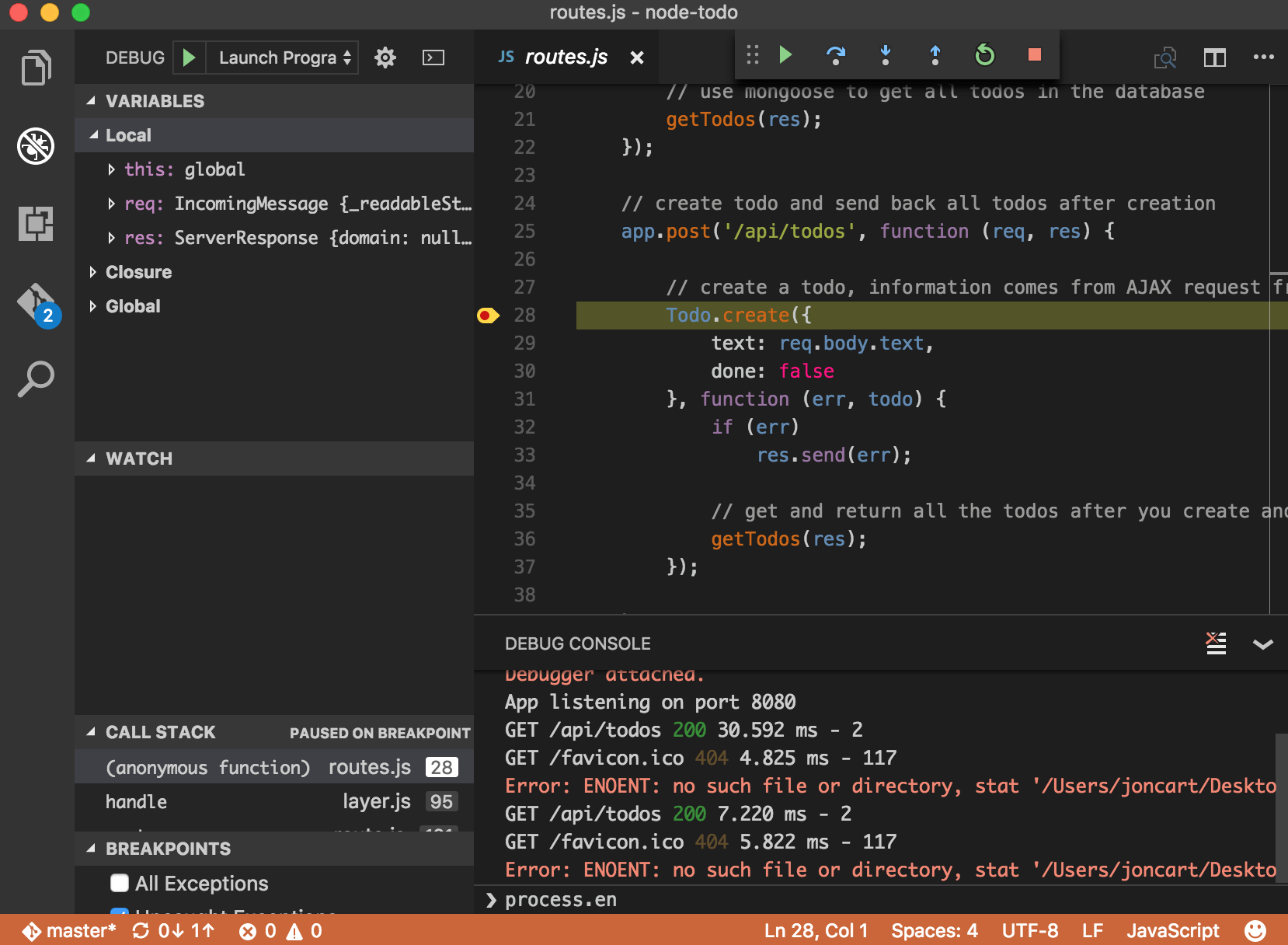Screen dimensions: 1288x945
Task: Stop debugging with the red square icon
Action: point(1034,55)
